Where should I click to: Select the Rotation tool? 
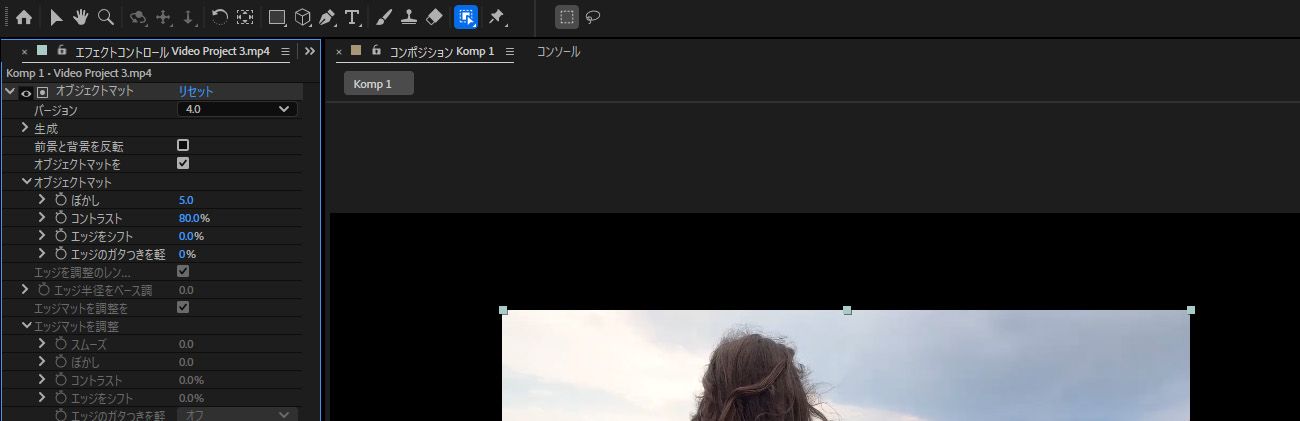coord(220,17)
